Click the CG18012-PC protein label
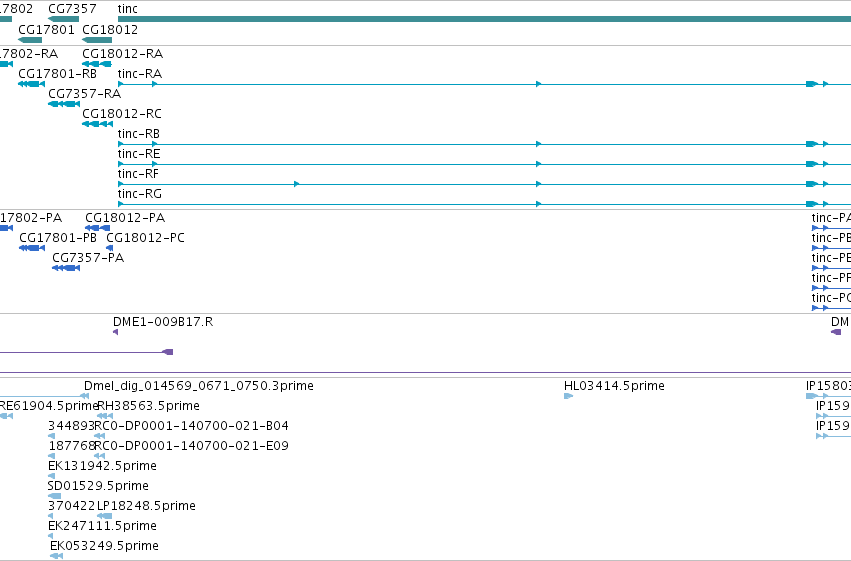 [x=145, y=238]
